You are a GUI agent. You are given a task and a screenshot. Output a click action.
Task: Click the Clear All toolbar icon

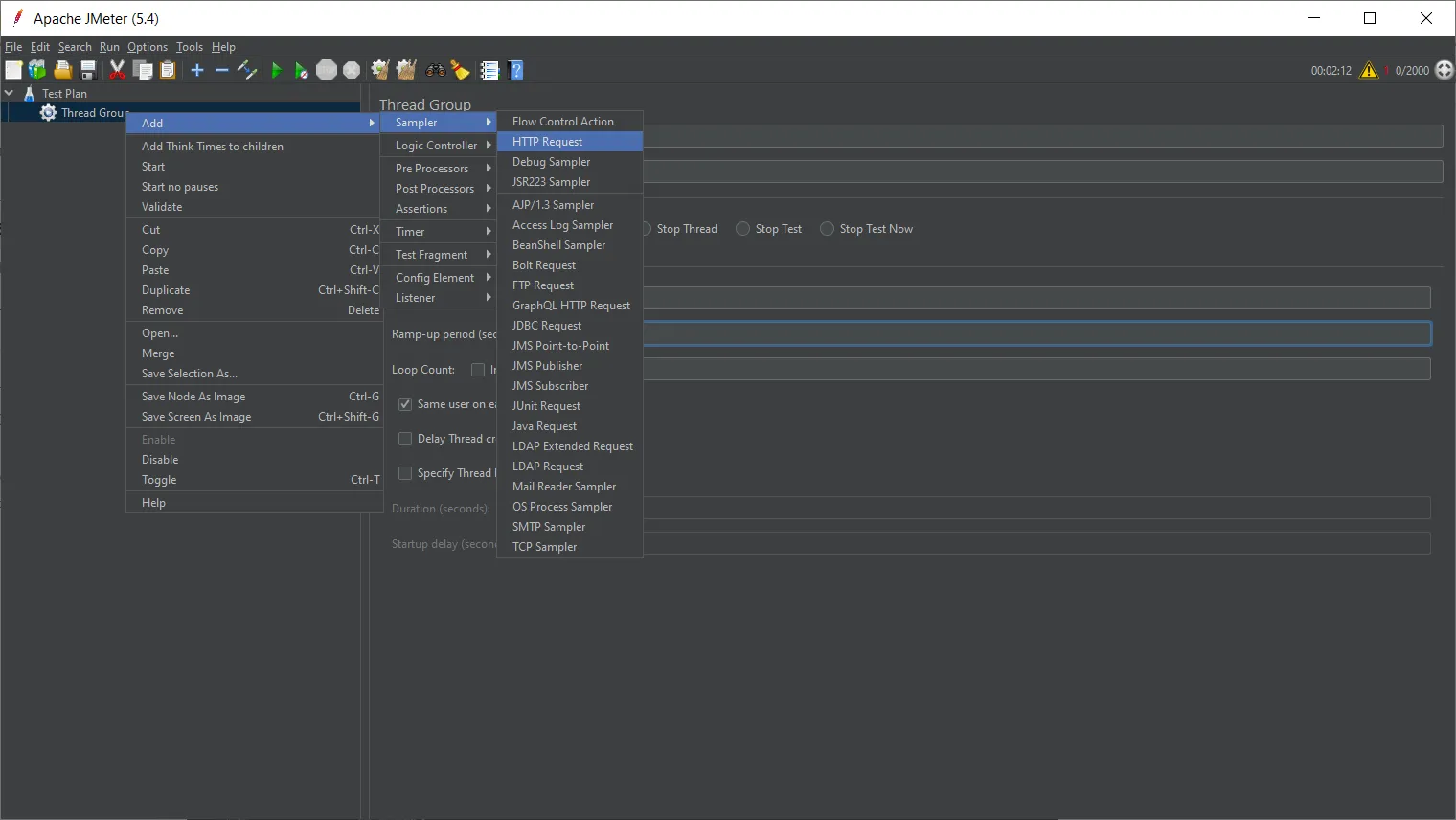point(406,70)
